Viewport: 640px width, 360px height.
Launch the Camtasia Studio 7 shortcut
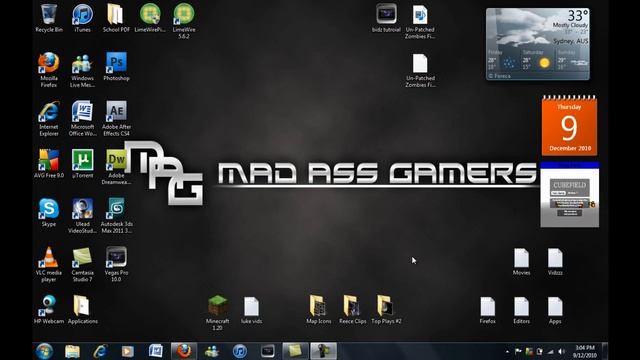[82, 264]
